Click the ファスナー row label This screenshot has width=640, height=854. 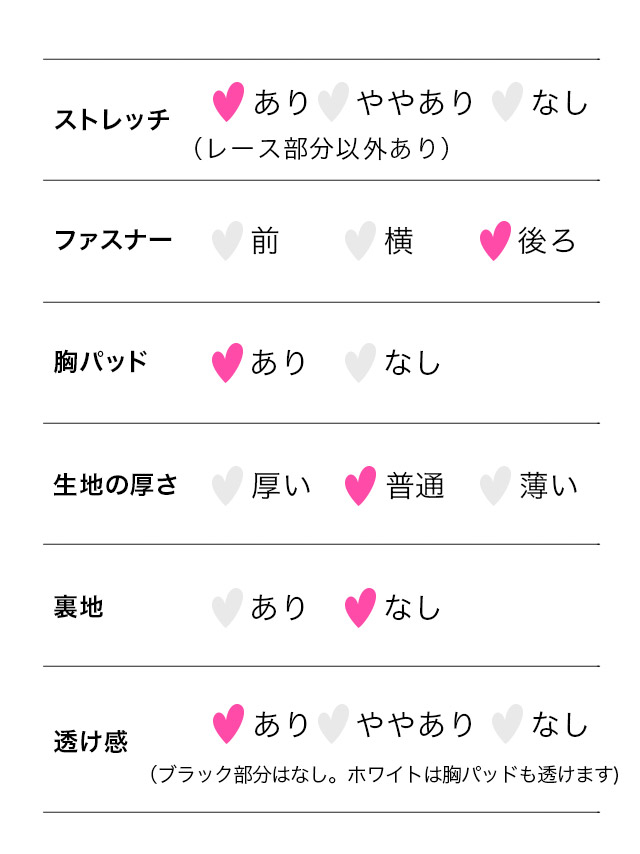[x=113, y=240]
